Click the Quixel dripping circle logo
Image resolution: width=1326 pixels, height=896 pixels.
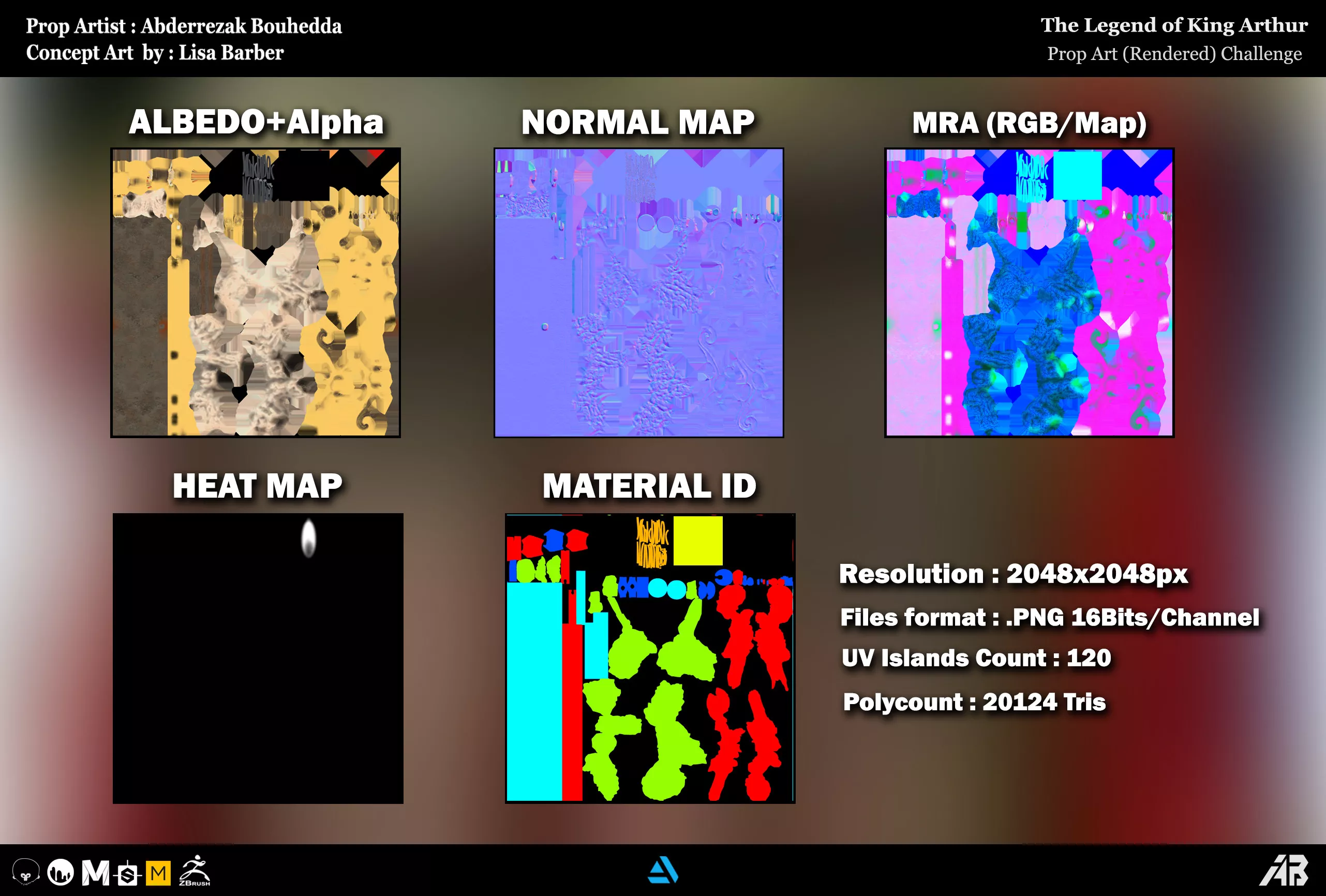tap(61, 872)
